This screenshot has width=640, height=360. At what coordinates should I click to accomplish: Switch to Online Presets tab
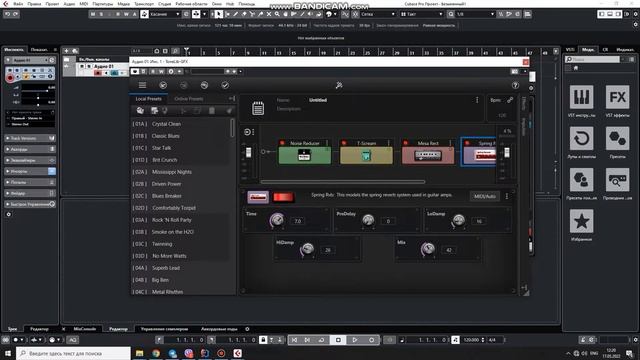pyautogui.click(x=189, y=99)
